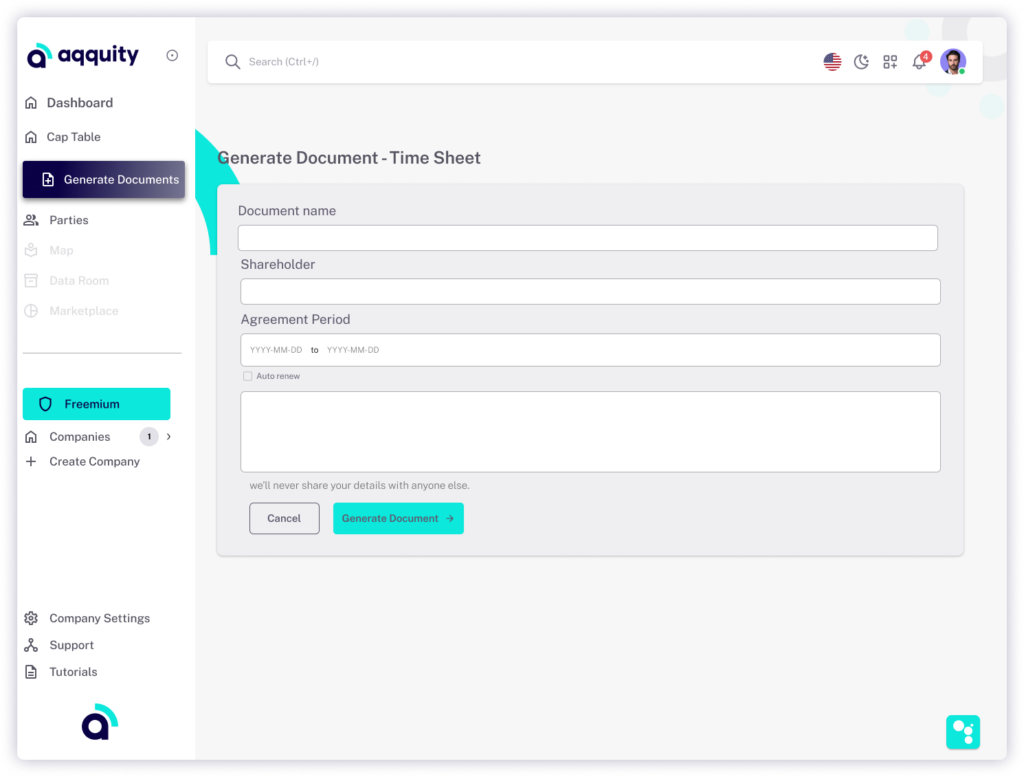Click the search magnifier icon

click(232, 62)
